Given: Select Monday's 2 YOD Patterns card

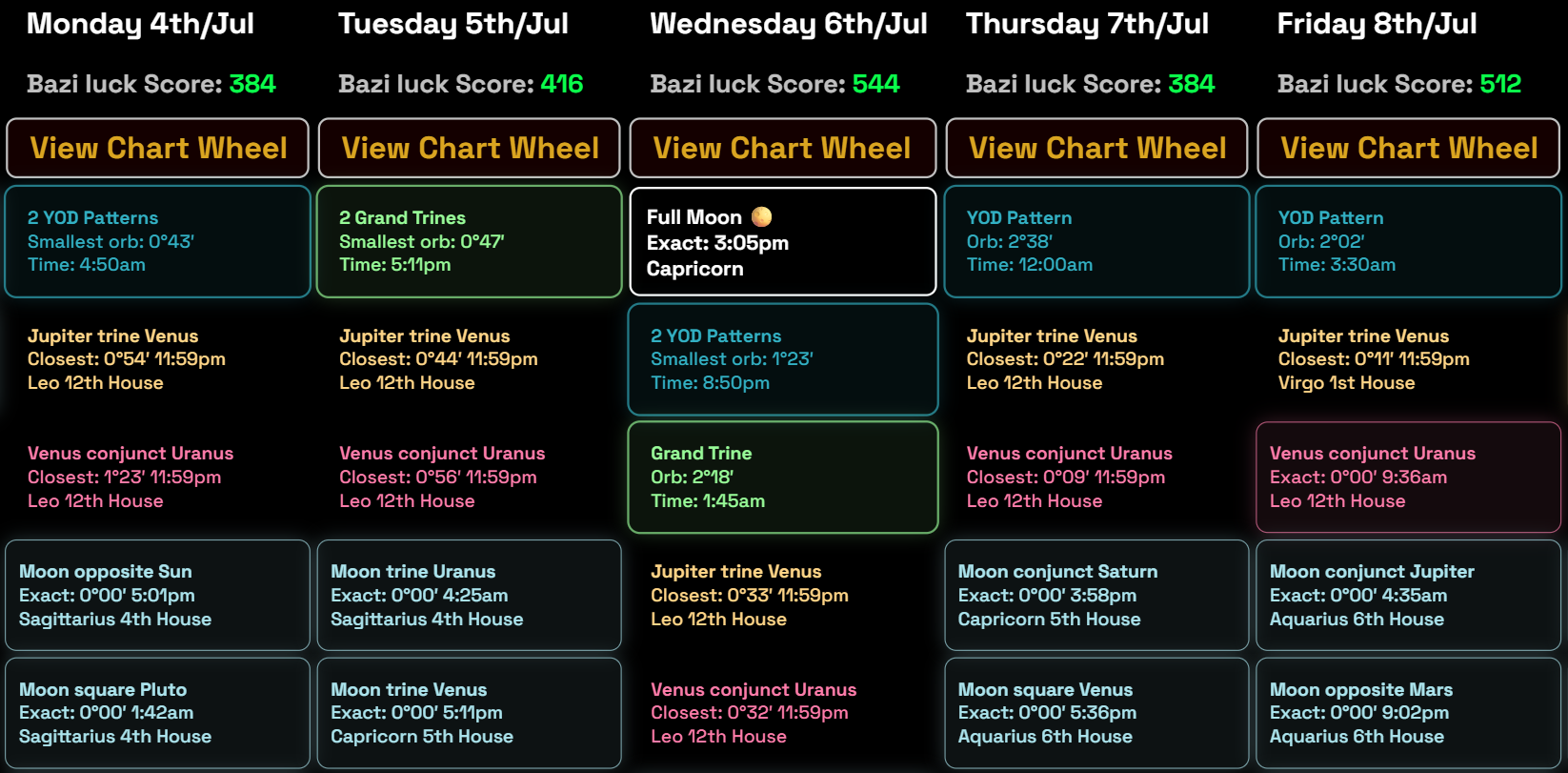Looking at the screenshot, I should (158, 241).
